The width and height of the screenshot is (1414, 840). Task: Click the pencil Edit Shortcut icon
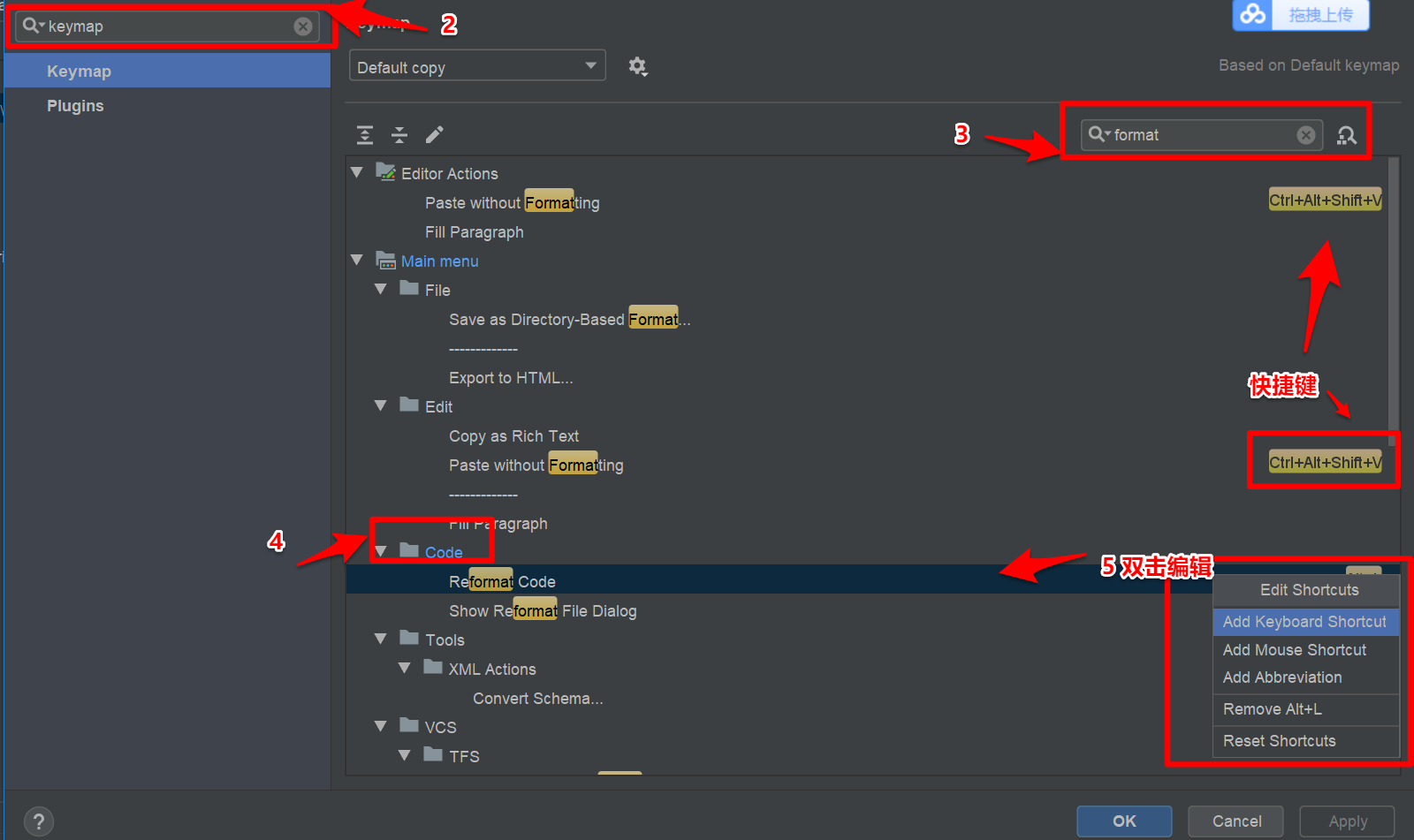[x=435, y=135]
